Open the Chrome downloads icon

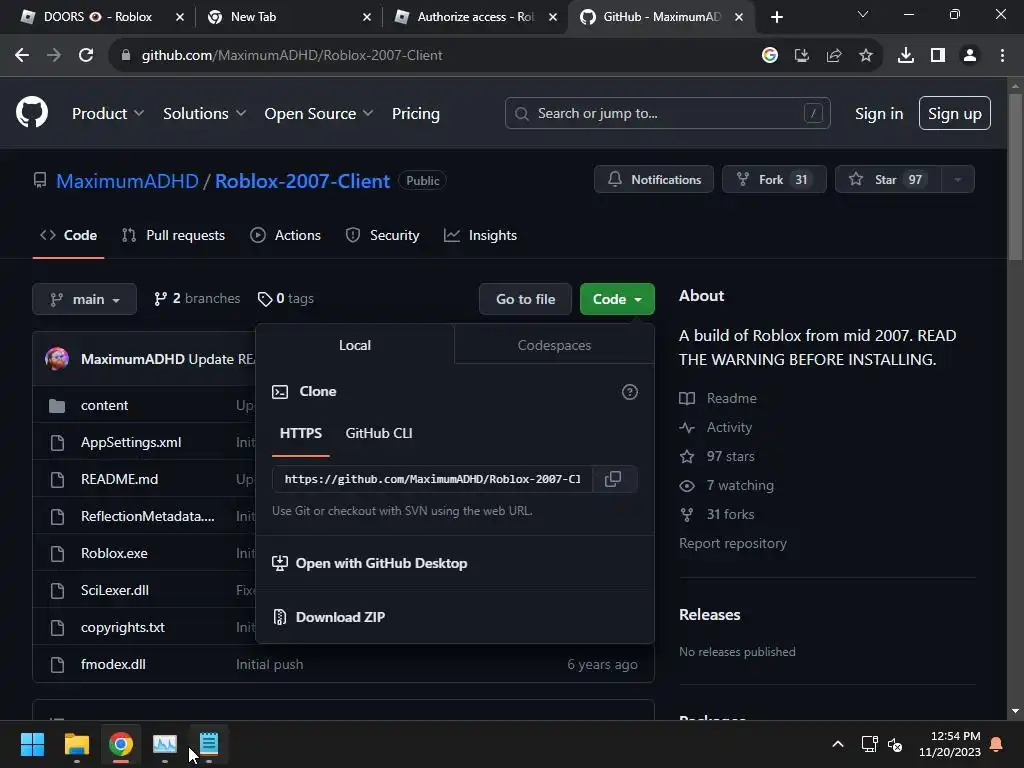[906, 56]
